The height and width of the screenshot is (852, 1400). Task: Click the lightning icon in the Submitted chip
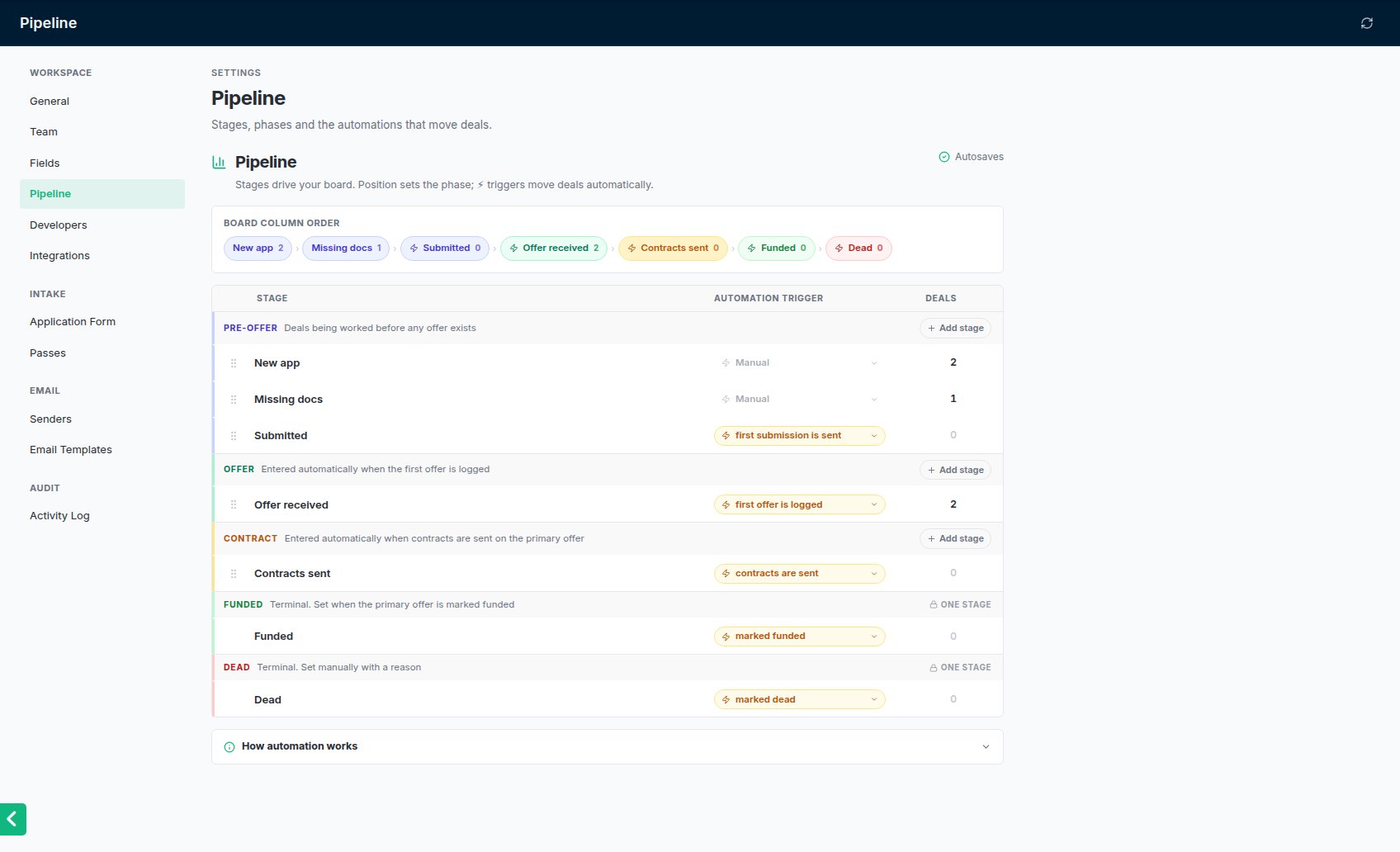coord(414,248)
